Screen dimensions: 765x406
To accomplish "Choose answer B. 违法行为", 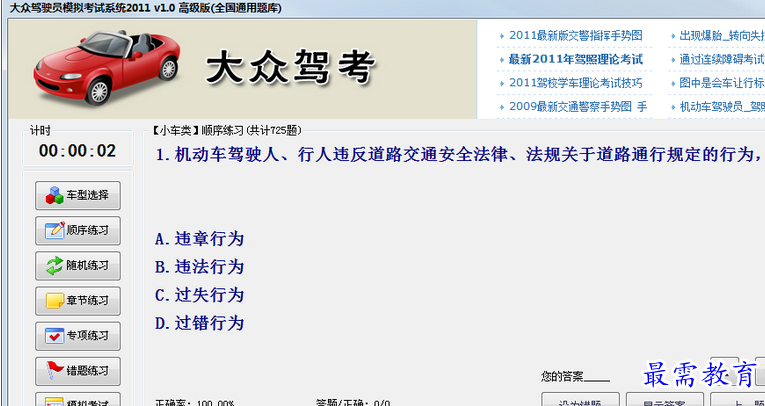I will 199,267.
